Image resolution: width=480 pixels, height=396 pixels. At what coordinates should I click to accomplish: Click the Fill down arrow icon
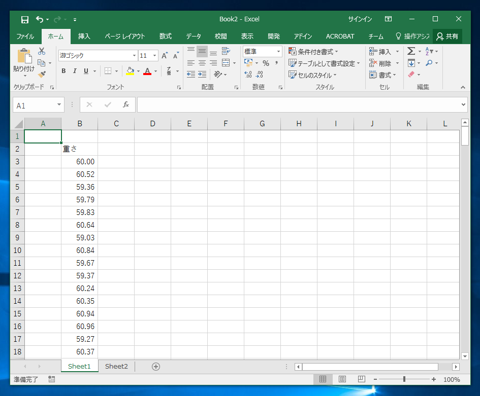click(x=411, y=63)
